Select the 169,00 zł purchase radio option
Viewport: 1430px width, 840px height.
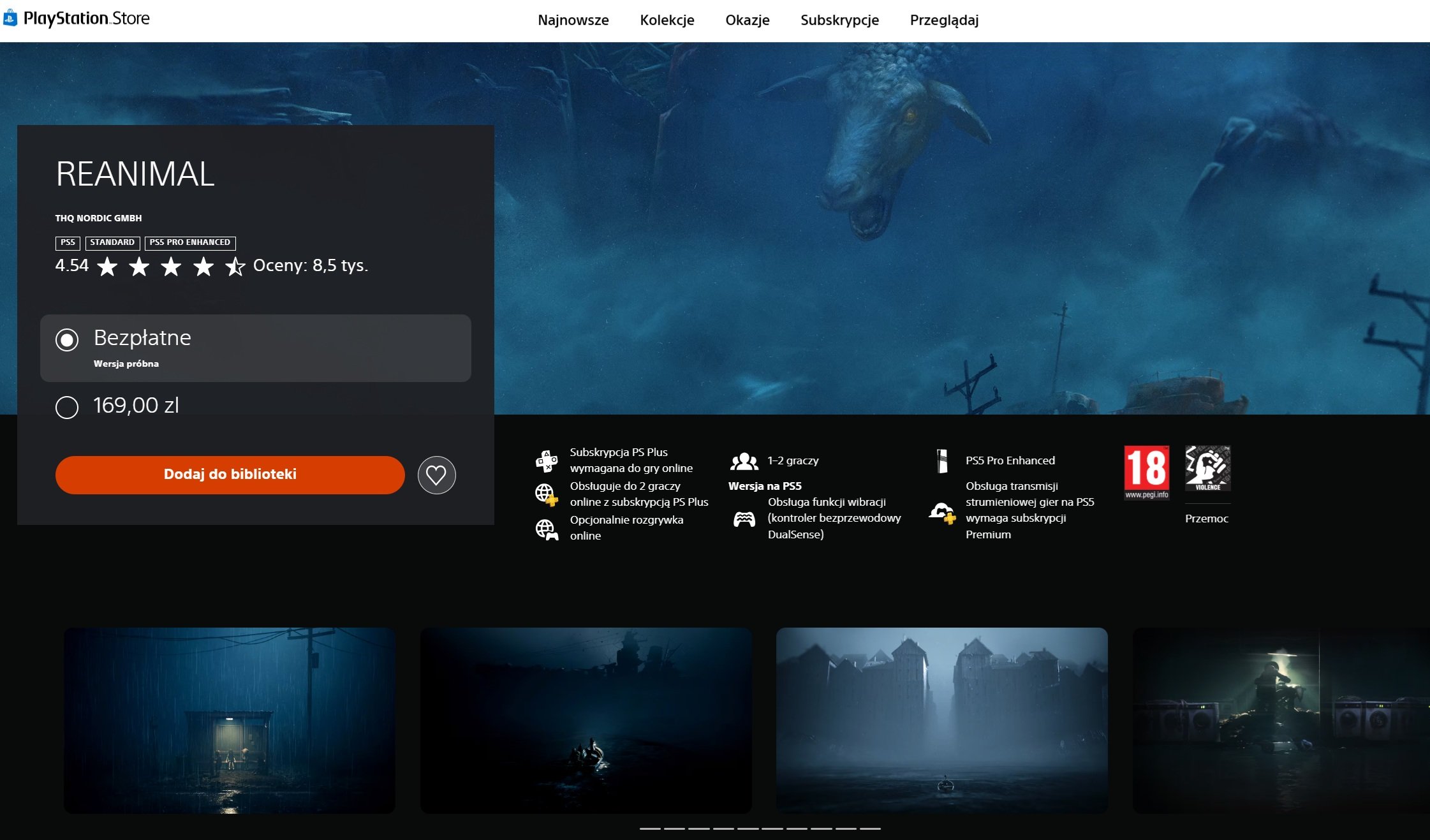pos(67,407)
